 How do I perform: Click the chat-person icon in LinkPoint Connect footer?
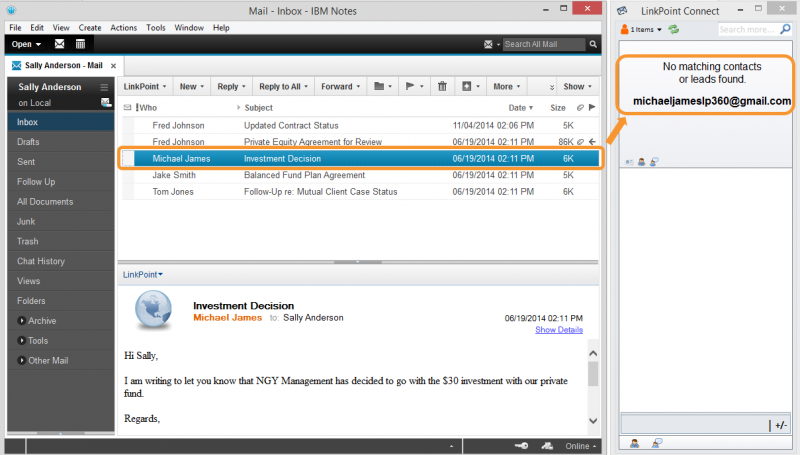[x=657, y=443]
